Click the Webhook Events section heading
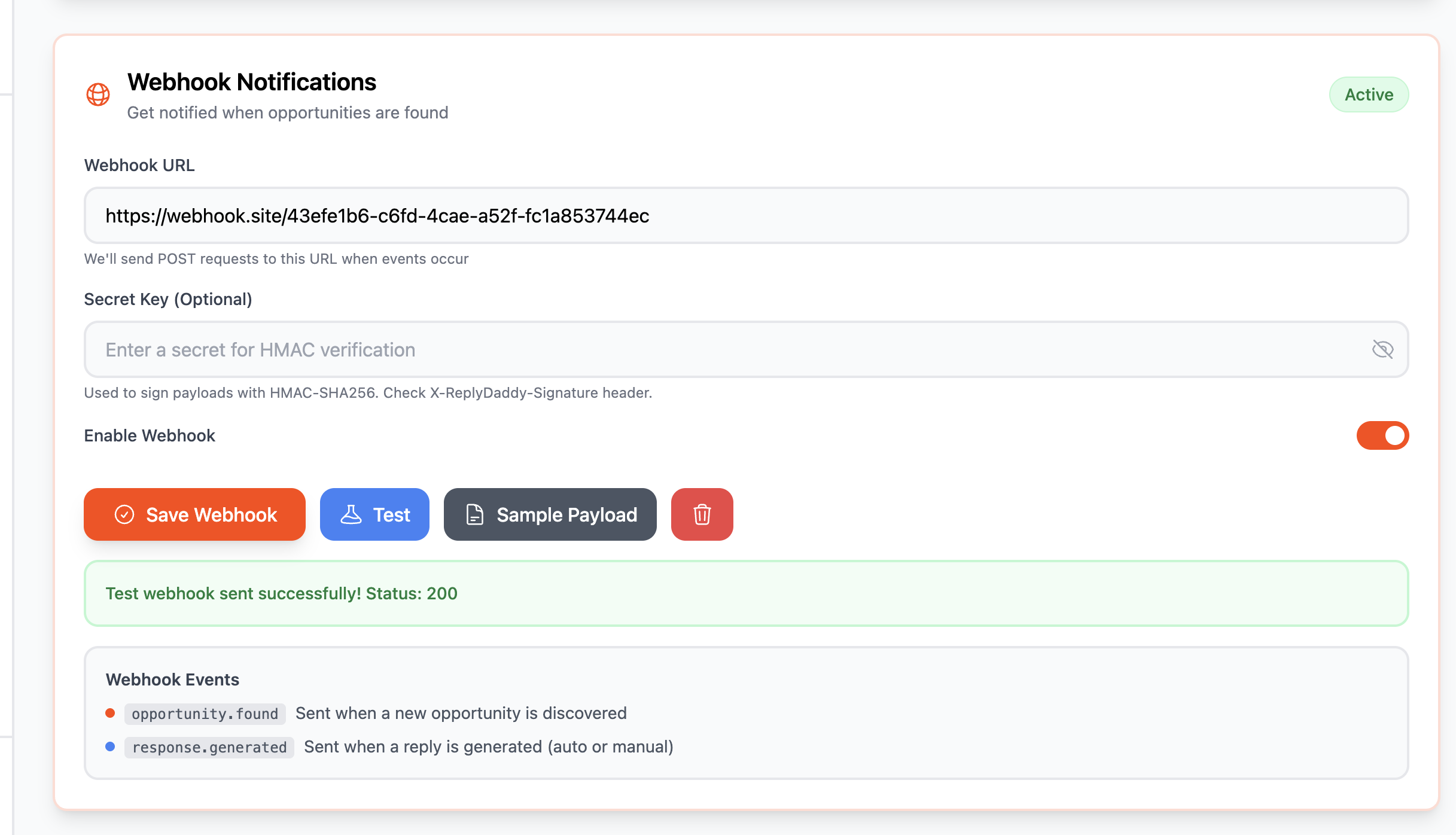This screenshot has width=1456, height=835. 172,679
